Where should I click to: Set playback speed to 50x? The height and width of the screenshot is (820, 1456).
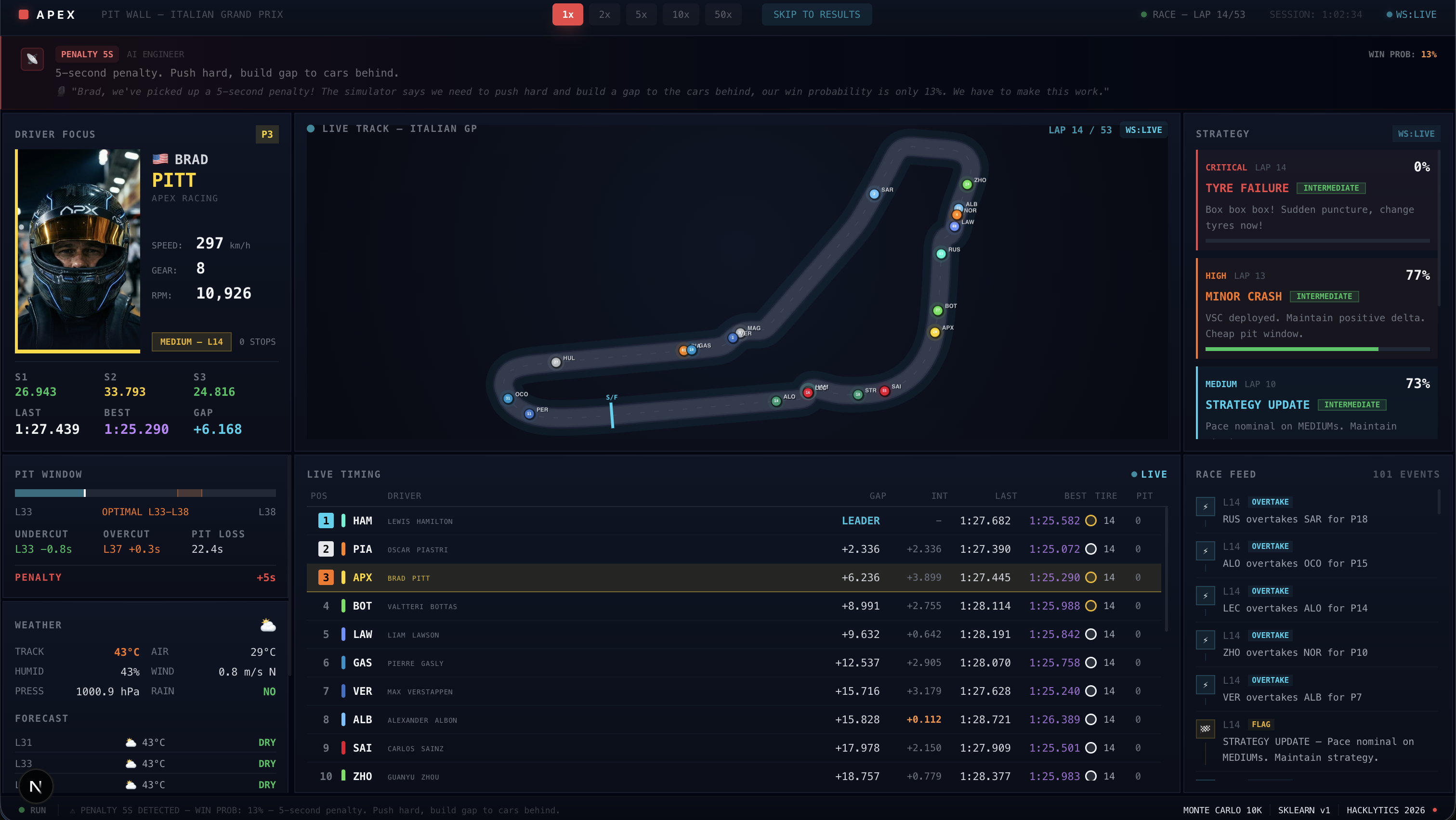723,15
